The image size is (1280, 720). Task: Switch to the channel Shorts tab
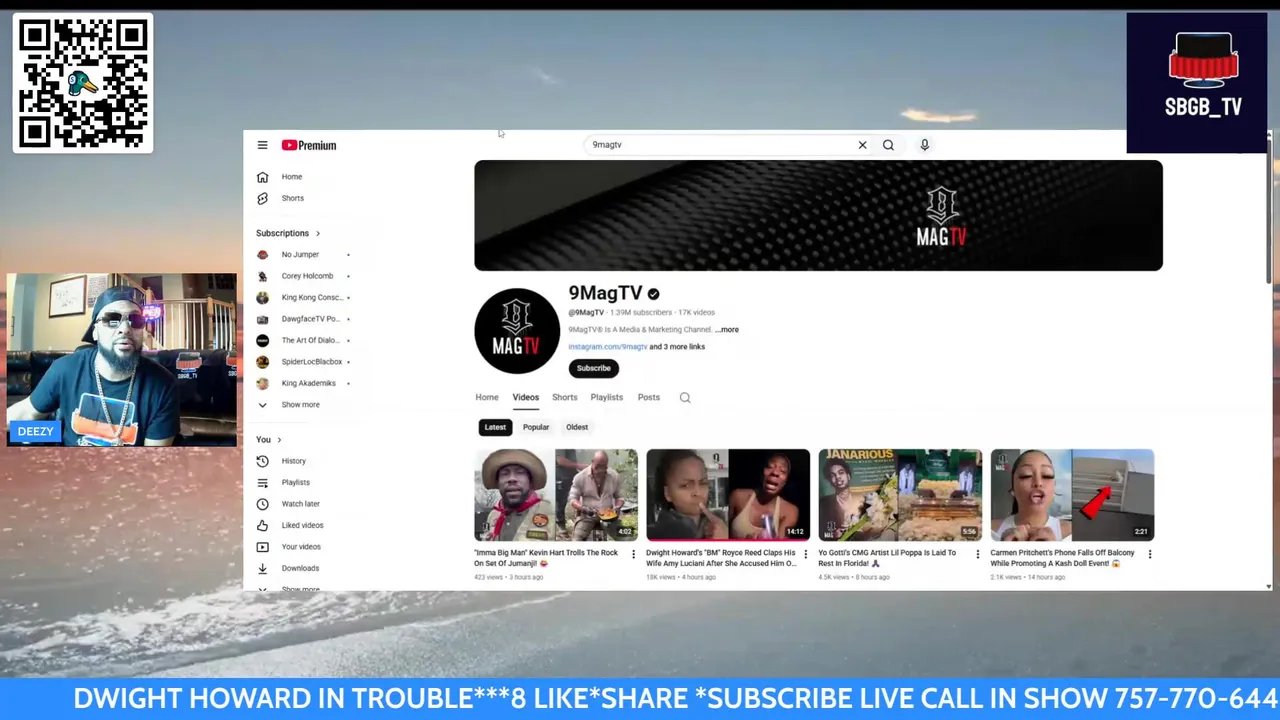coord(564,397)
